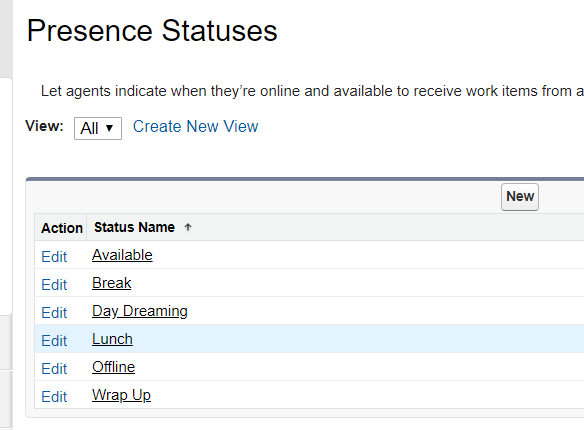Select the highlighted Lunch table row
584x430 pixels.
pos(309,339)
